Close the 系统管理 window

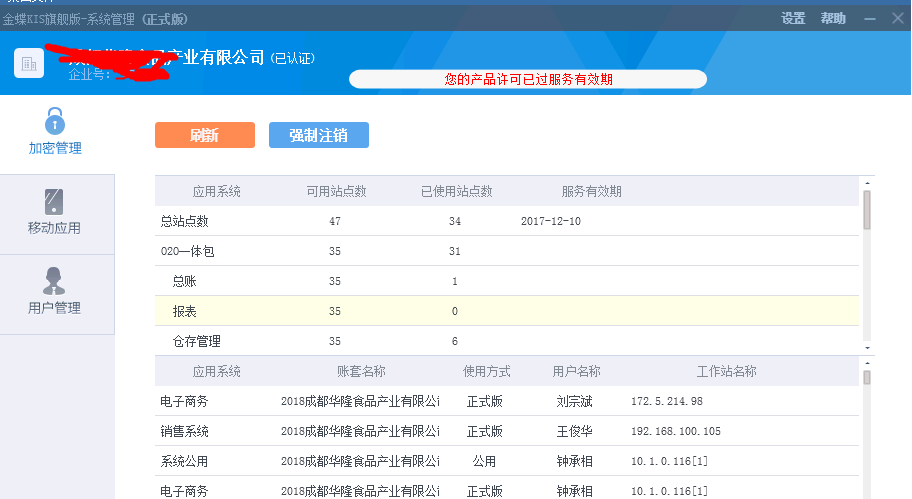click(897, 19)
